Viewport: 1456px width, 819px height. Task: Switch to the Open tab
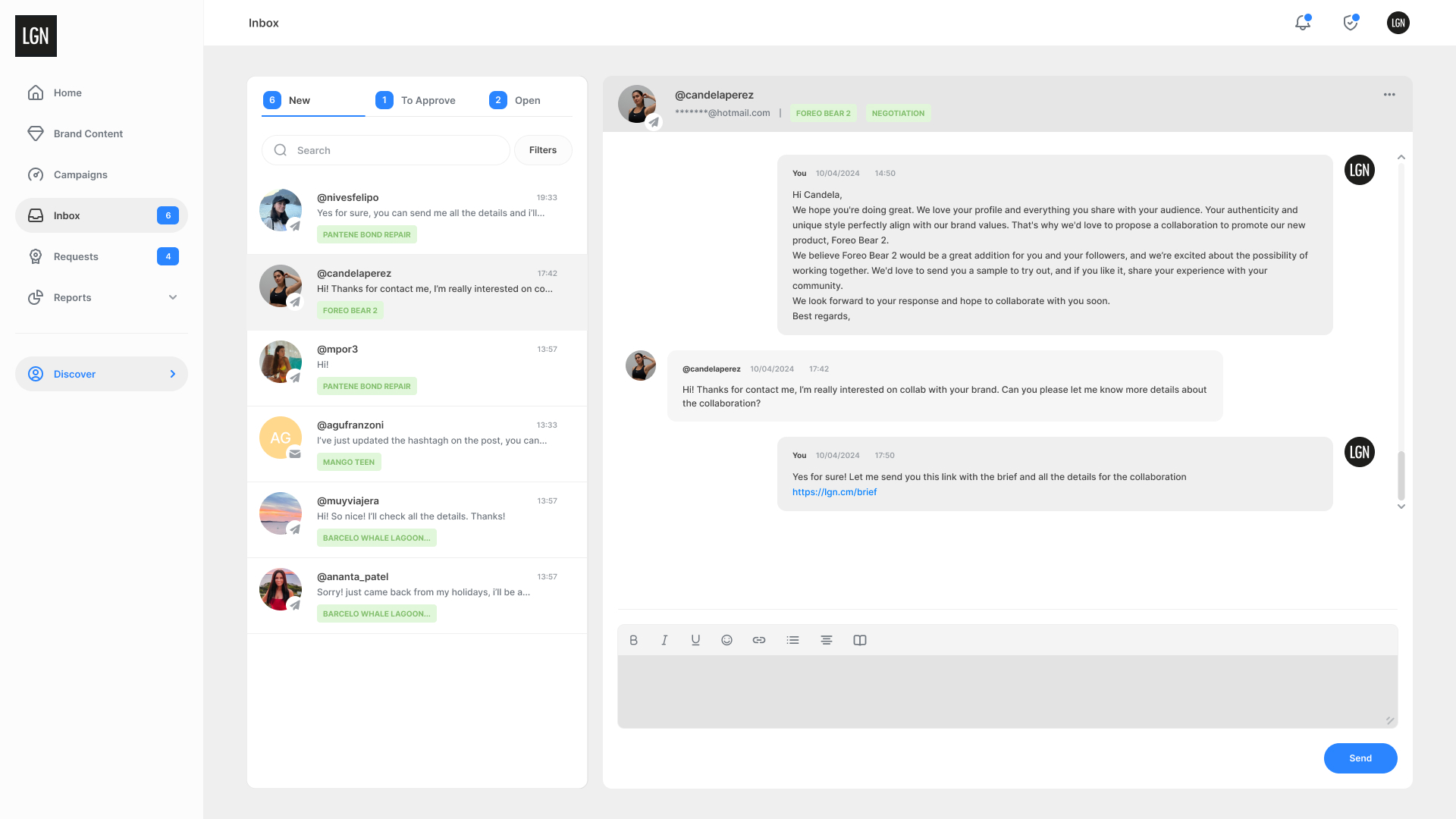pos(516,100)
